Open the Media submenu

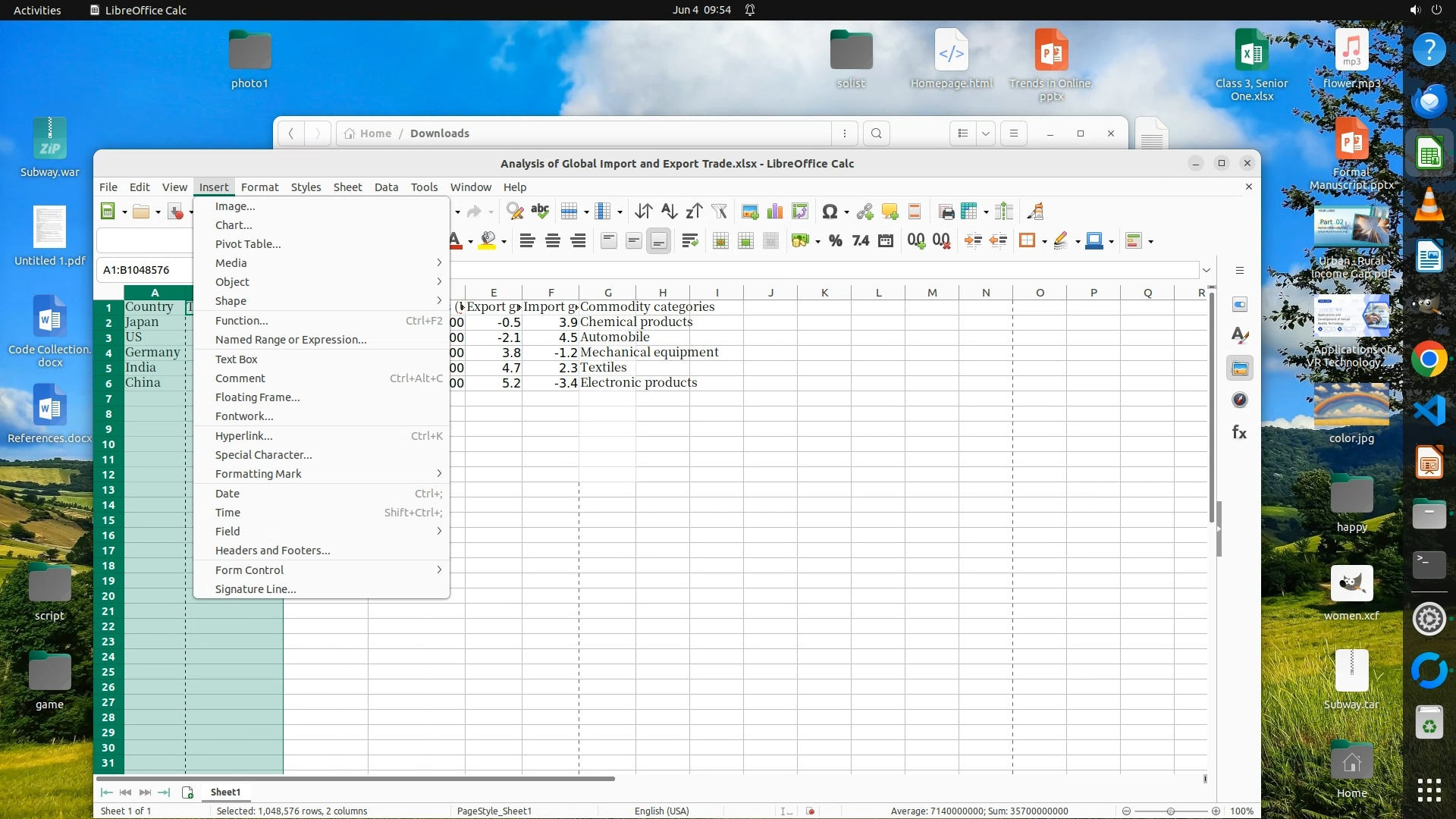pyautogui.click(x=231, y=263)
